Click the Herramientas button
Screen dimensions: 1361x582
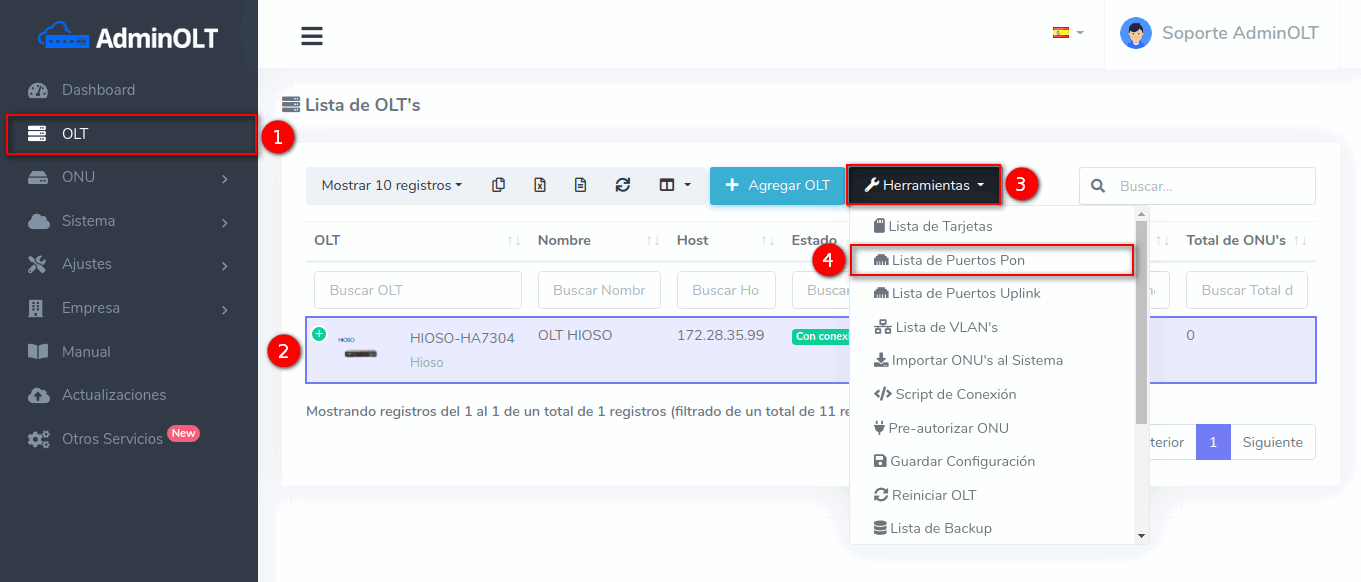pyautogui.click(x=924, y=185)
